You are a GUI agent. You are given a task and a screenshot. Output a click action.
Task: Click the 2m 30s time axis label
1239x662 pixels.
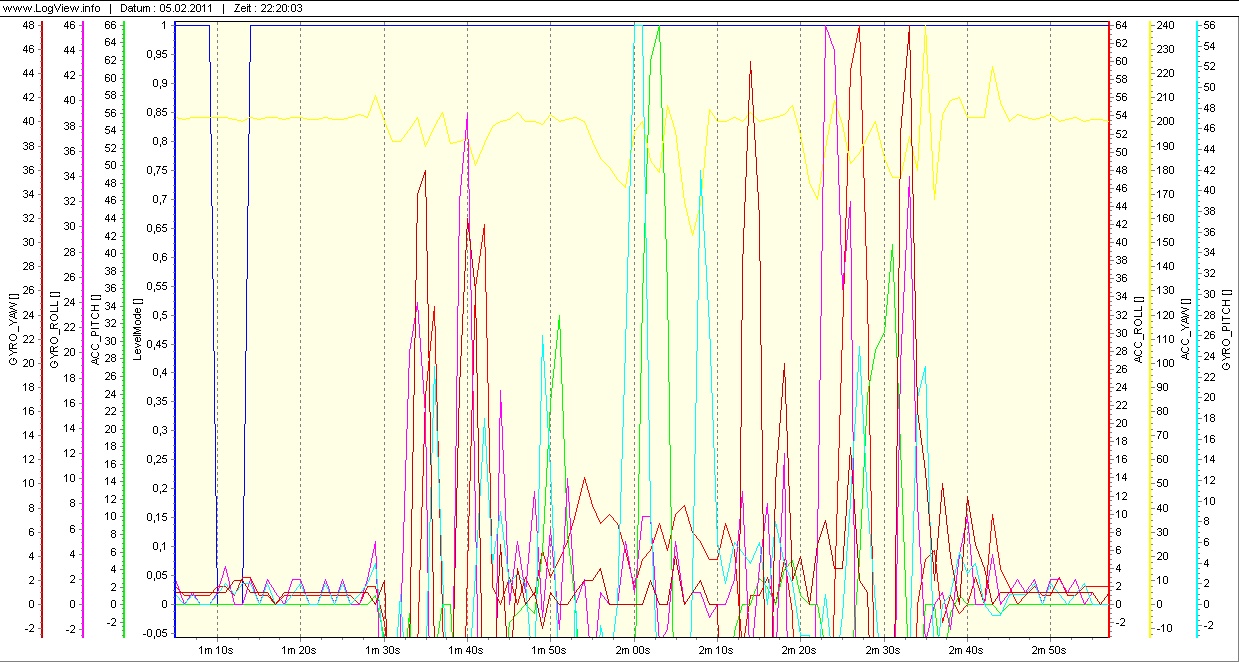point(883,650)
